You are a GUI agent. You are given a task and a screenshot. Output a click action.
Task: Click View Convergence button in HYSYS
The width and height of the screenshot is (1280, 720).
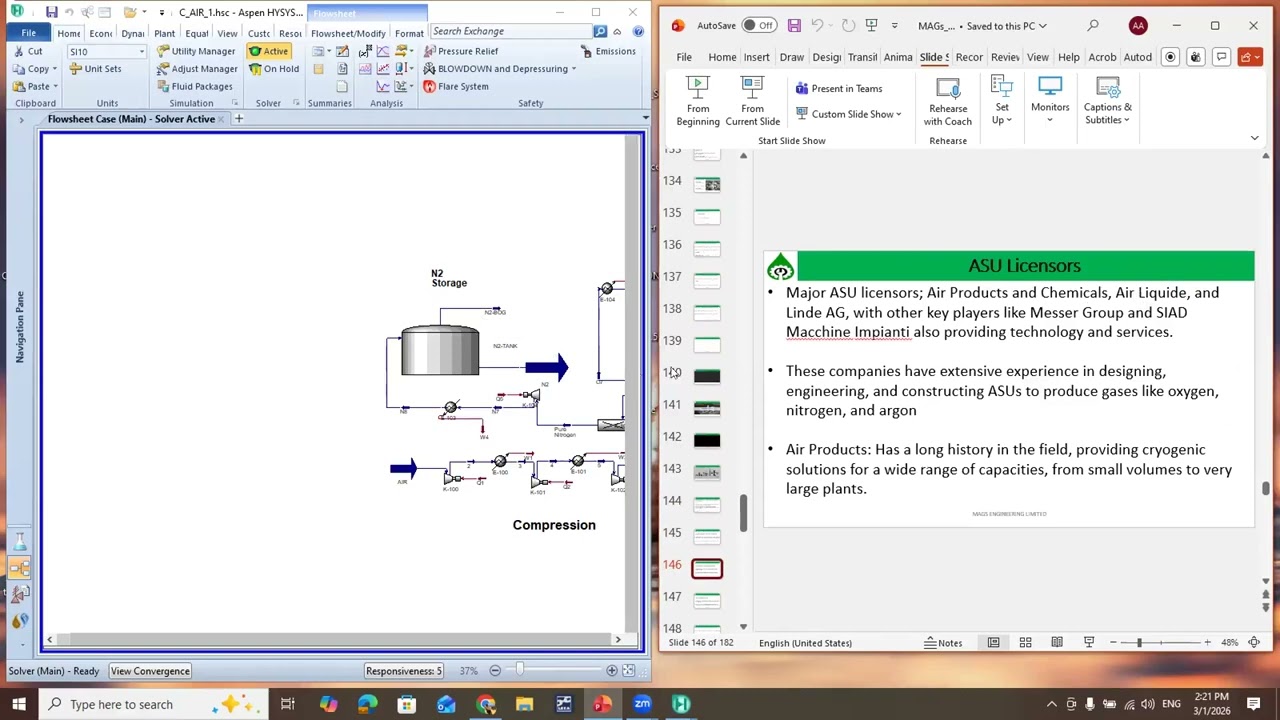pyautogui.click(x=150, y=671)
